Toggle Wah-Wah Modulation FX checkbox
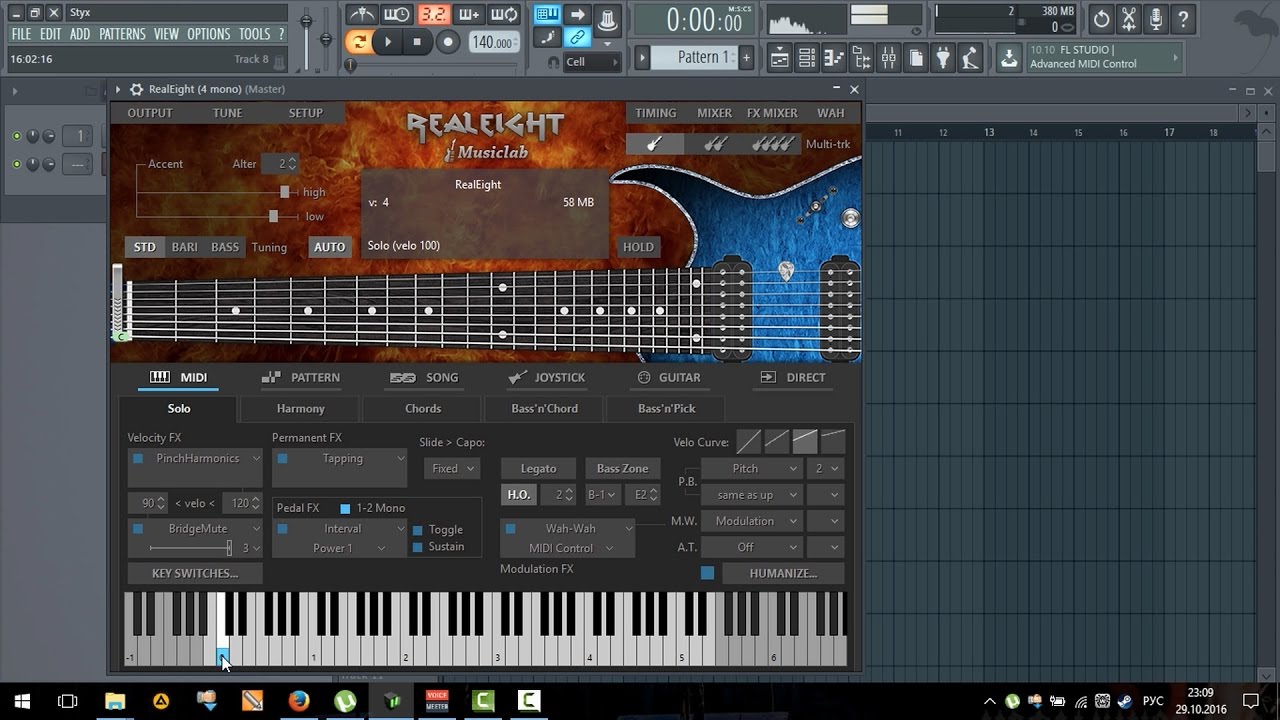The image size is (1280, 720). (x=510, y=528)
